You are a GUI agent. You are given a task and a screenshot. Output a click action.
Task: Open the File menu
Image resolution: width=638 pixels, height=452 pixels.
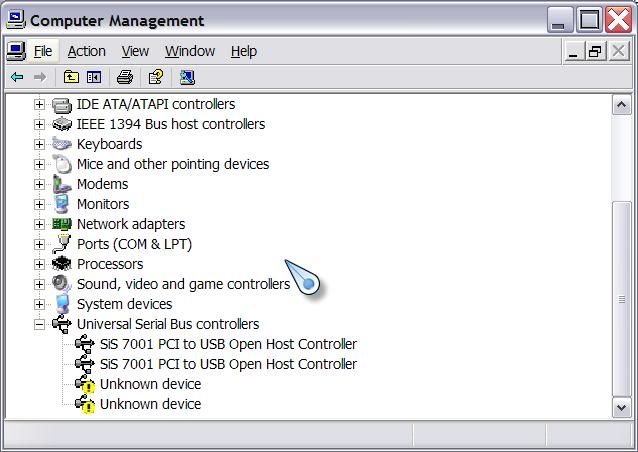click(43, 51)
